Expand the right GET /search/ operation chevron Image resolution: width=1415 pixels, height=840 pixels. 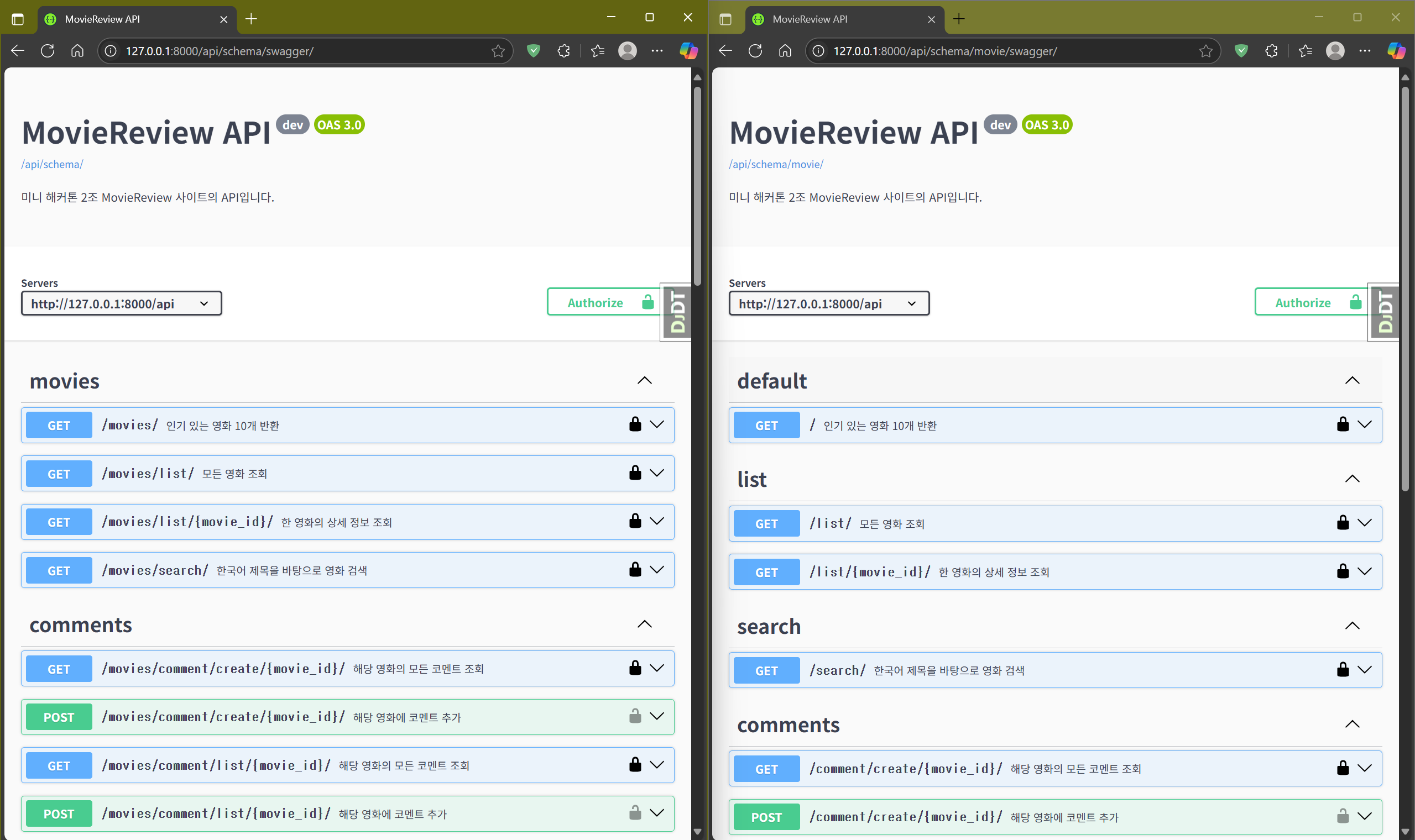pos(1365,670)
